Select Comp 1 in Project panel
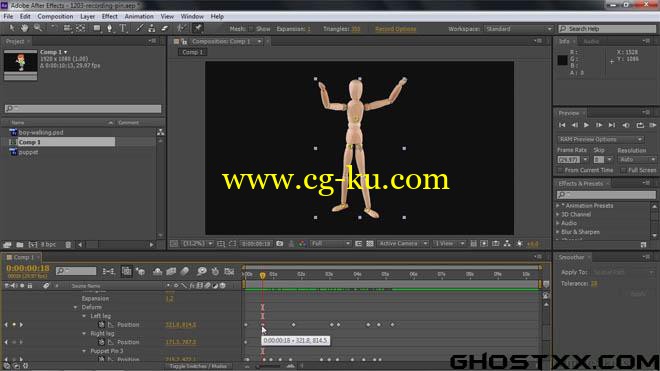Viewport: 660px width, 371px height. pos(66,142)
